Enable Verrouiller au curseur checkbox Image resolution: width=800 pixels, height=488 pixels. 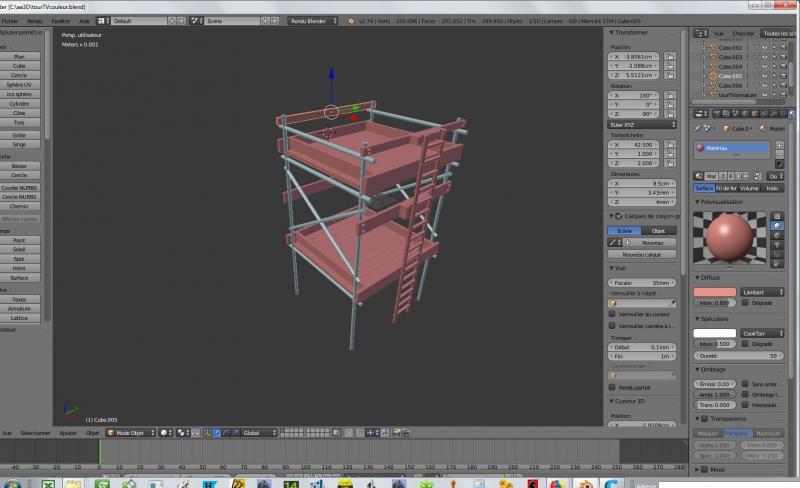[613, 313]
